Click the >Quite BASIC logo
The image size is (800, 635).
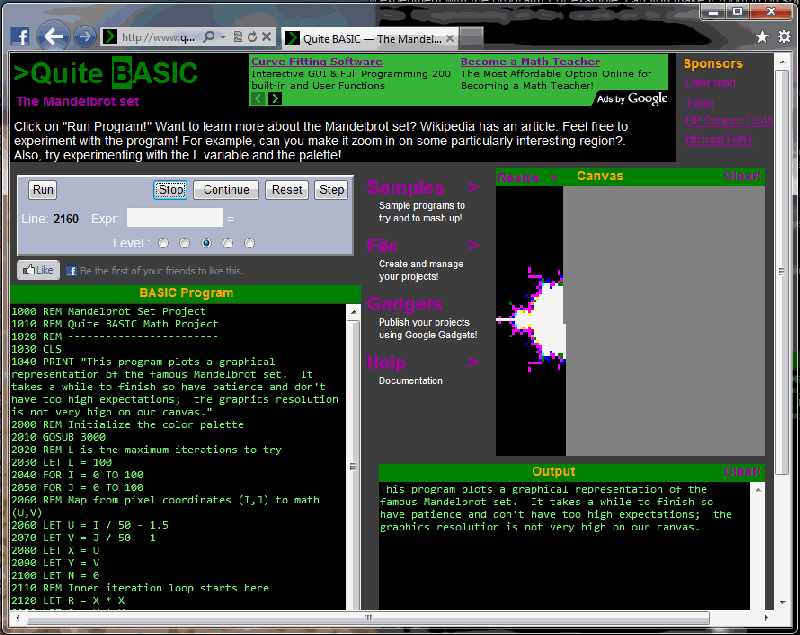click(x=106, y=73)
